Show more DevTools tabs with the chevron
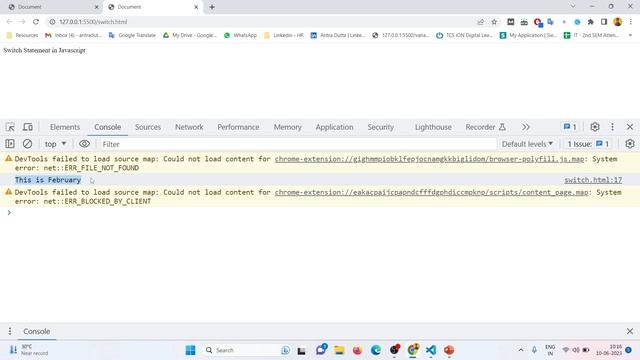 point(526,127)
